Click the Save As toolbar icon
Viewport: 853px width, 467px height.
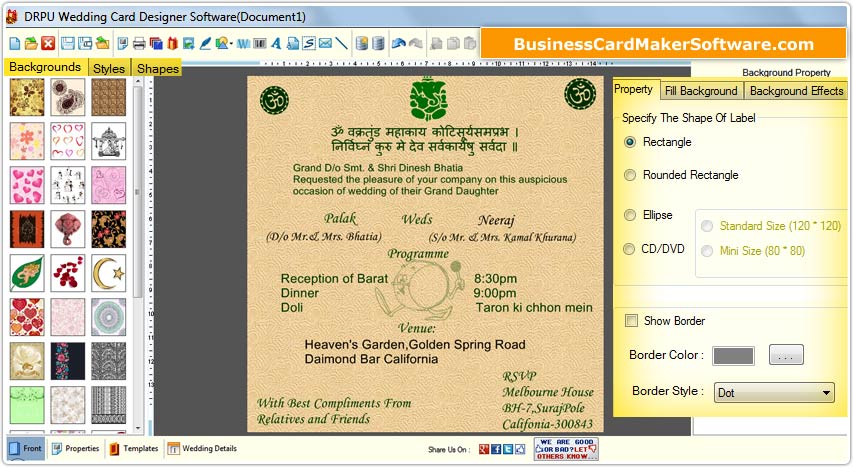pyautogui.click(x=85, y=44)
